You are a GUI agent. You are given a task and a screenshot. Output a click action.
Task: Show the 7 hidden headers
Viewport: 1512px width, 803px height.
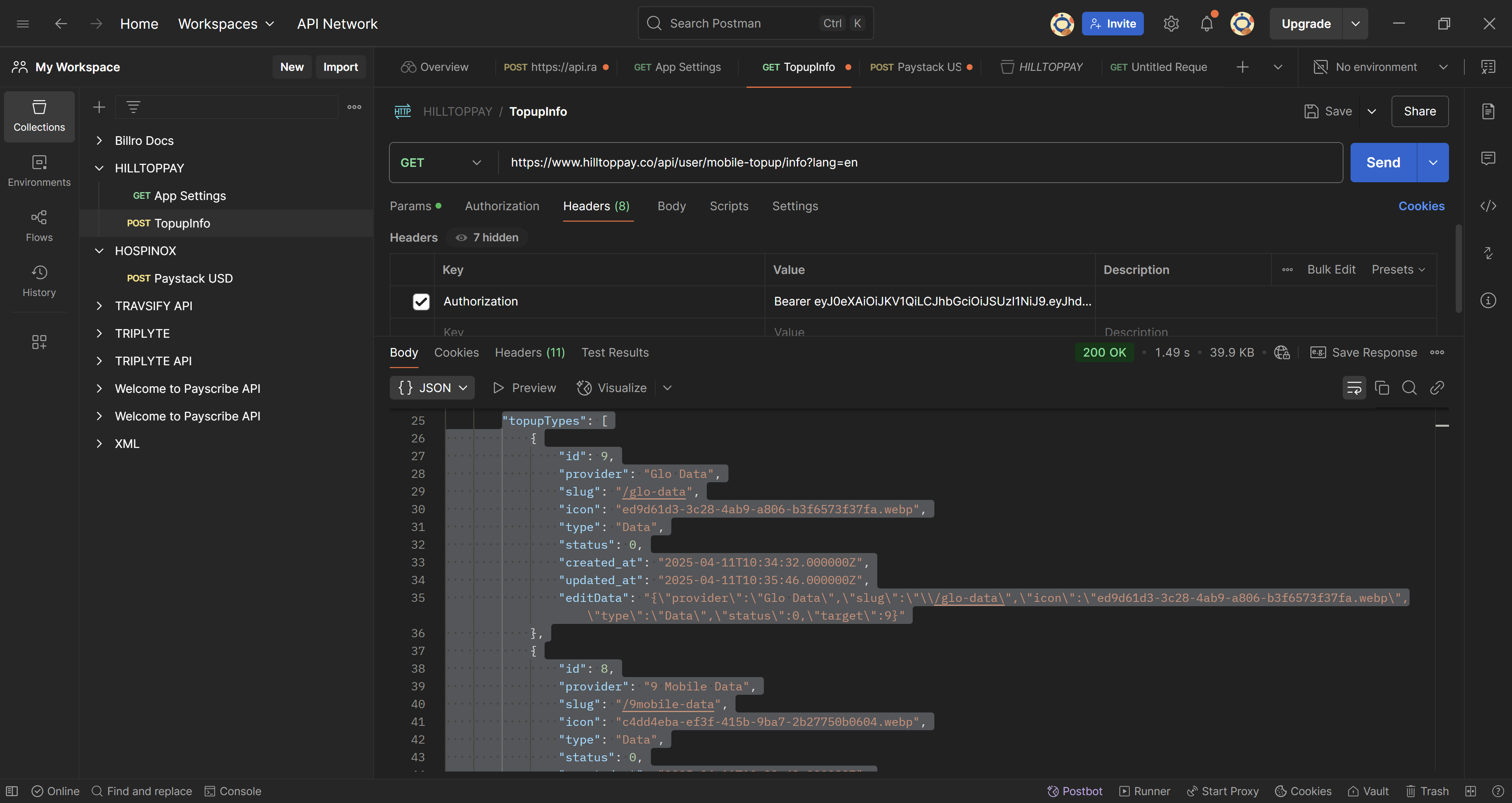pyautogui.click(x=487, y=238)
